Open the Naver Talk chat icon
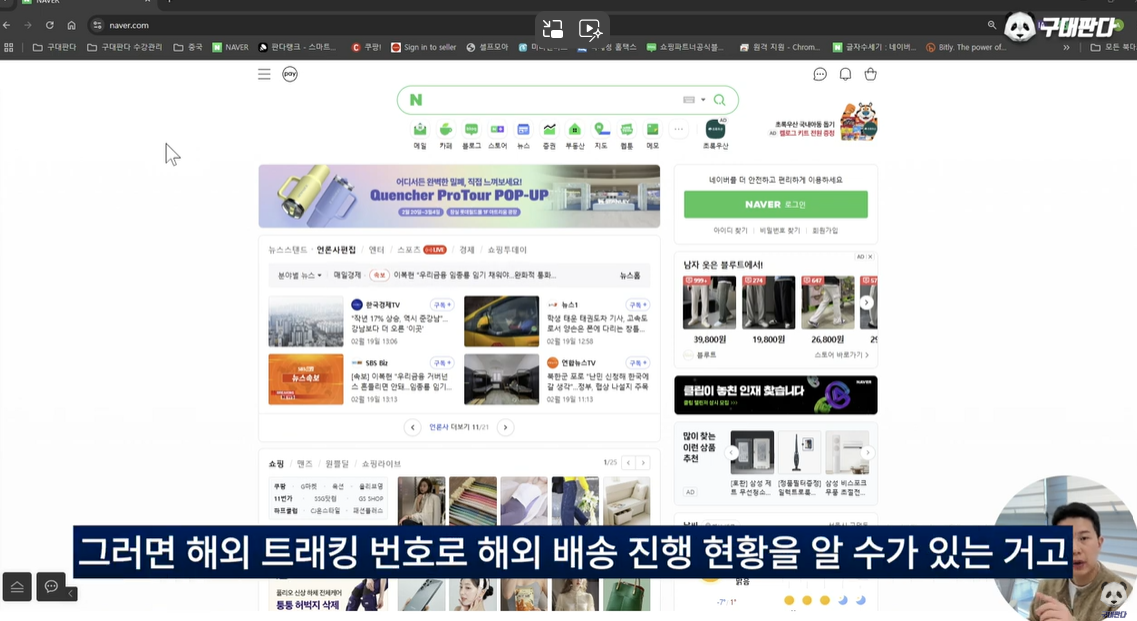The image size is (1137, 621). tap(820, 74)
